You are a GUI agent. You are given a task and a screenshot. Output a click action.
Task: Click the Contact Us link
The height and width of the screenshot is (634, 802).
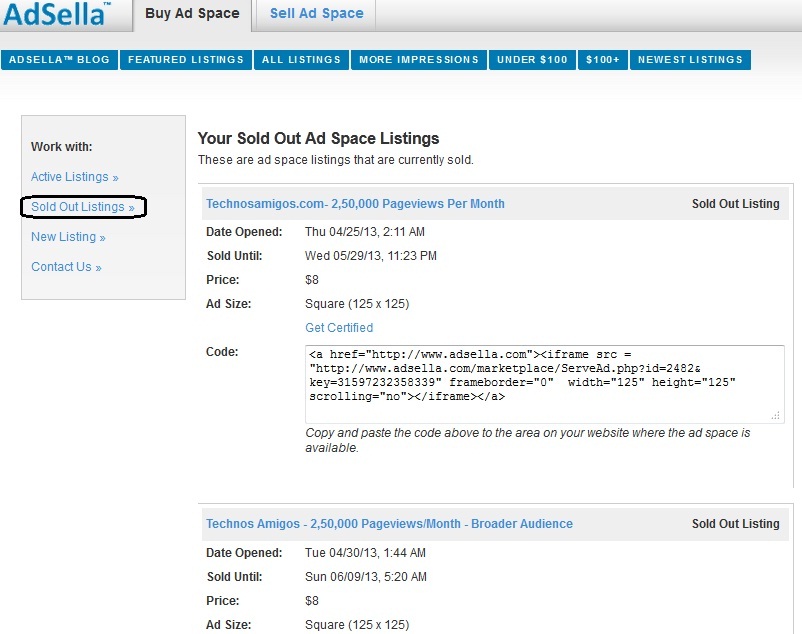tap(65, 267)
